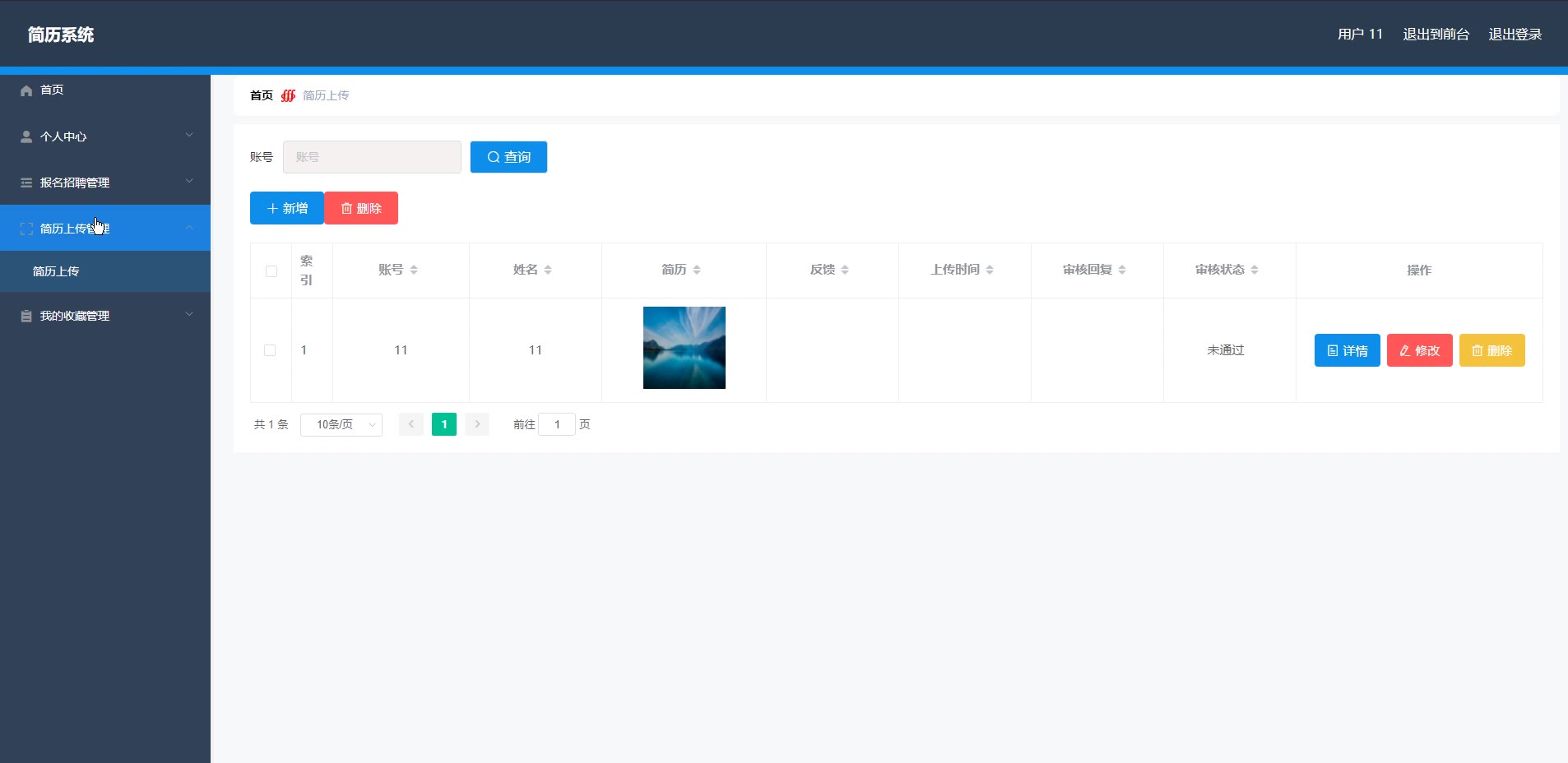
Task: Sort by 姓名 column arrows
Action: 548,270
